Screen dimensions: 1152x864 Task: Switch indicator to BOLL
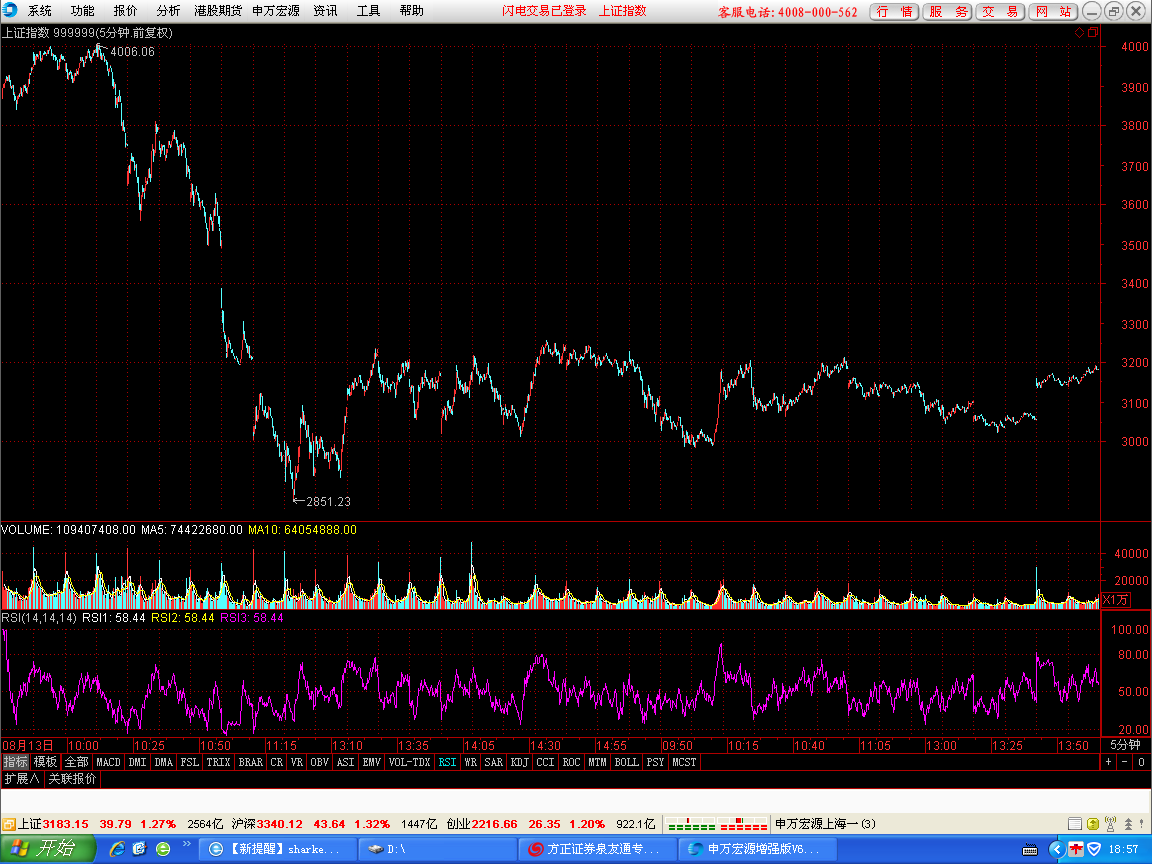point(626,762)
